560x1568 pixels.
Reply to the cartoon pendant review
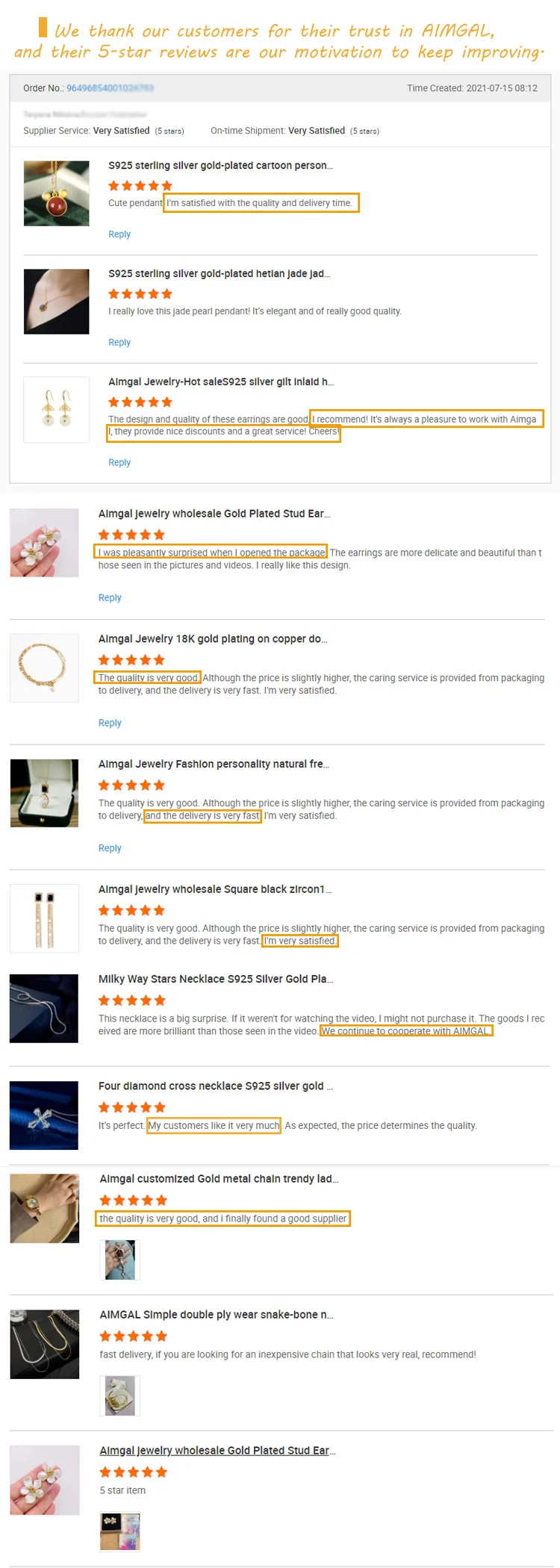(119, 234)
